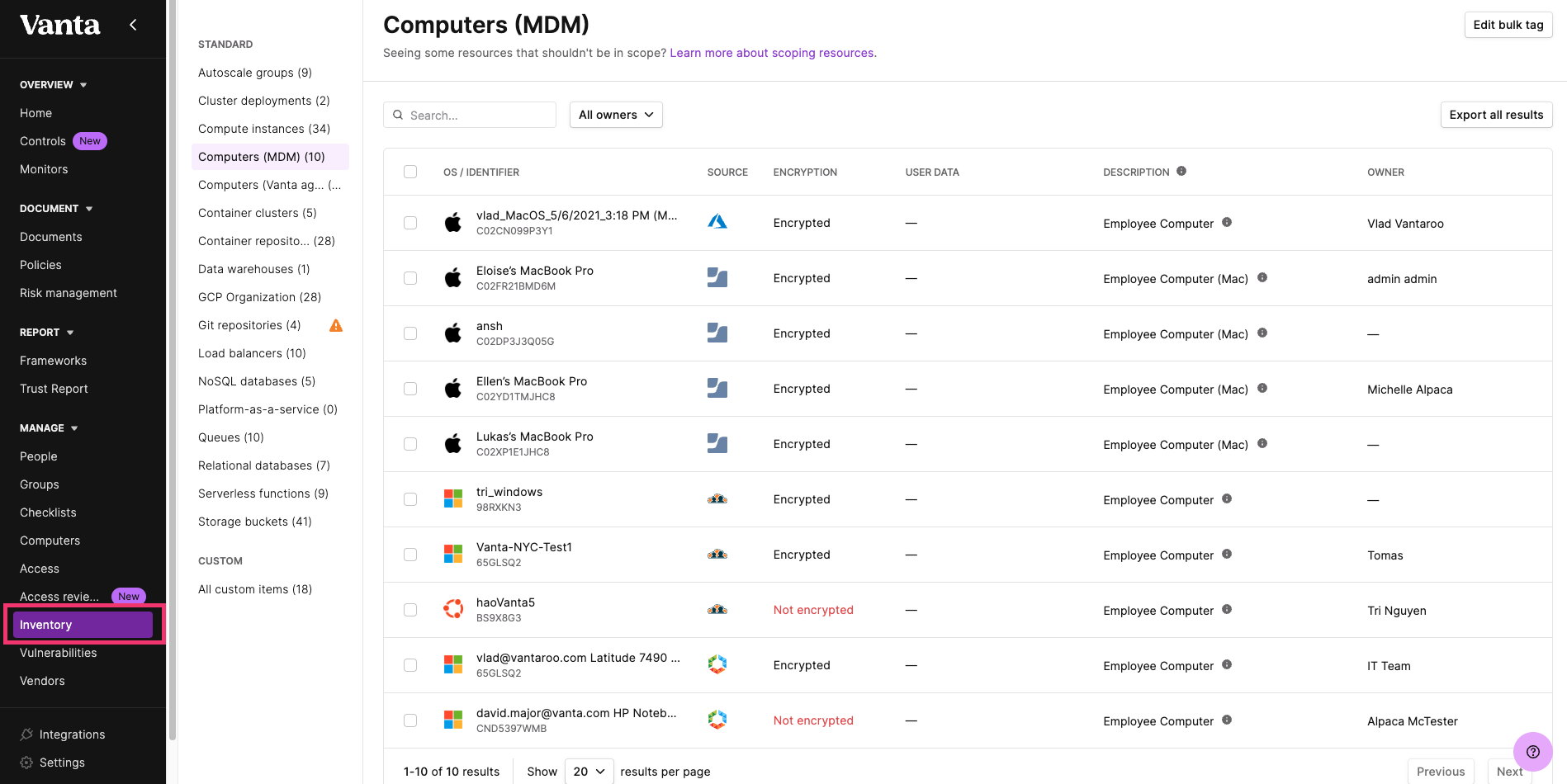
Task: Click the Next pagination button
Action: pyautogui.click(x=1509, y=771)
